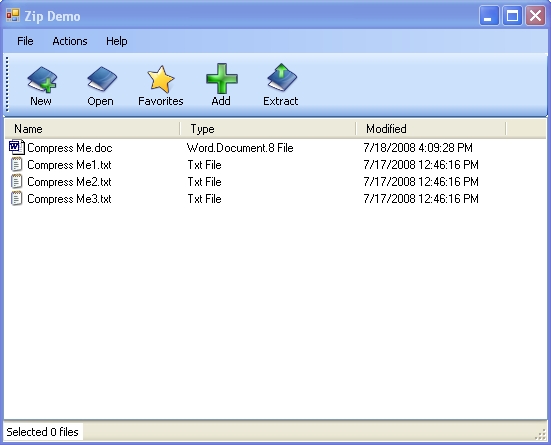Select the Compress Me2.txt file row
Viewport: 551px width, 445px height.
pos(276,182)
